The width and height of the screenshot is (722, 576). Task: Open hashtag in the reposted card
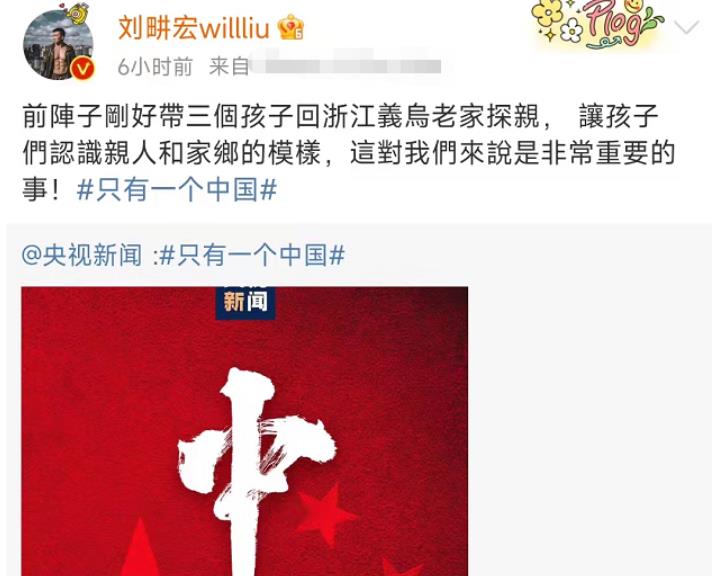pyautogui.click(x=252, y=255)
